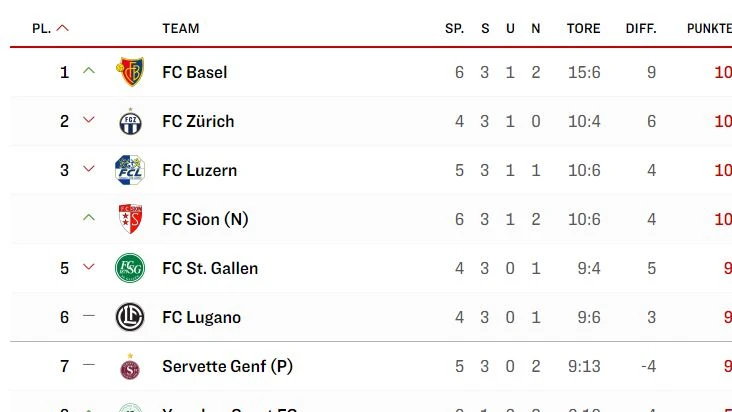Click the FC St. Gallen logo

tap(130, 268)
